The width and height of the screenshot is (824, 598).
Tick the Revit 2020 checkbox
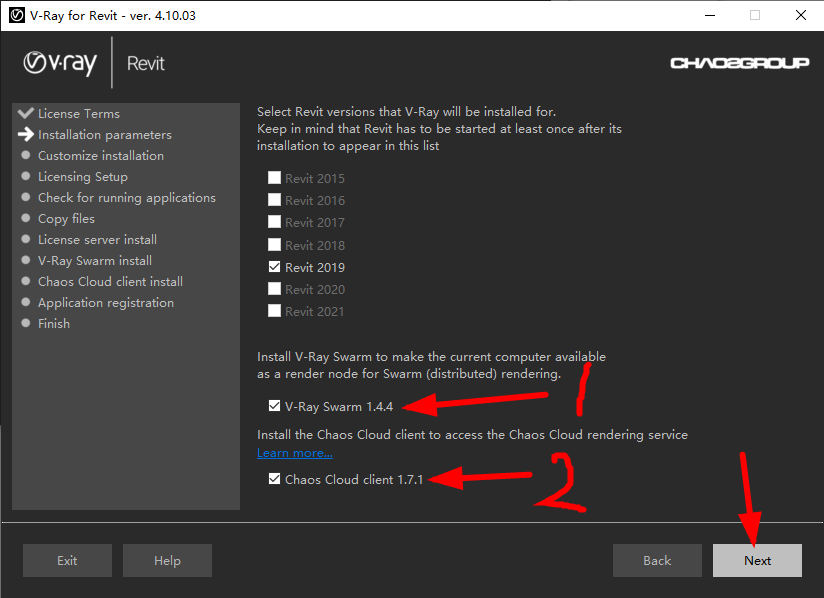click(274, 288)
